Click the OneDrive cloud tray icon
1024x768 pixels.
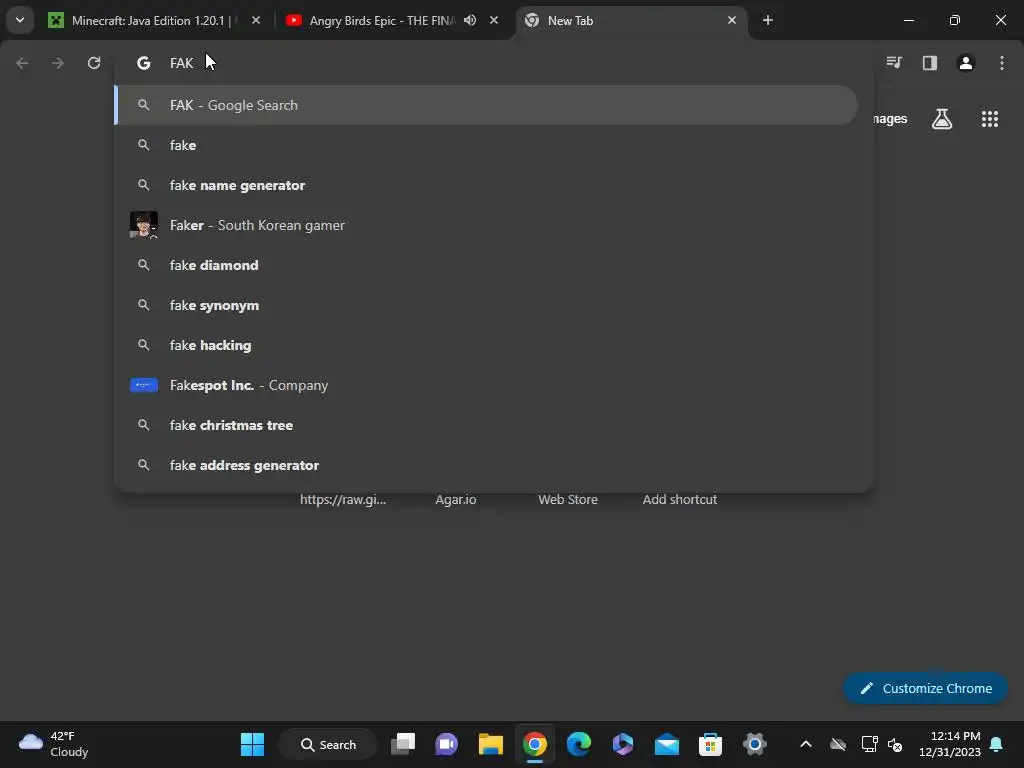(x=838, y=744)
